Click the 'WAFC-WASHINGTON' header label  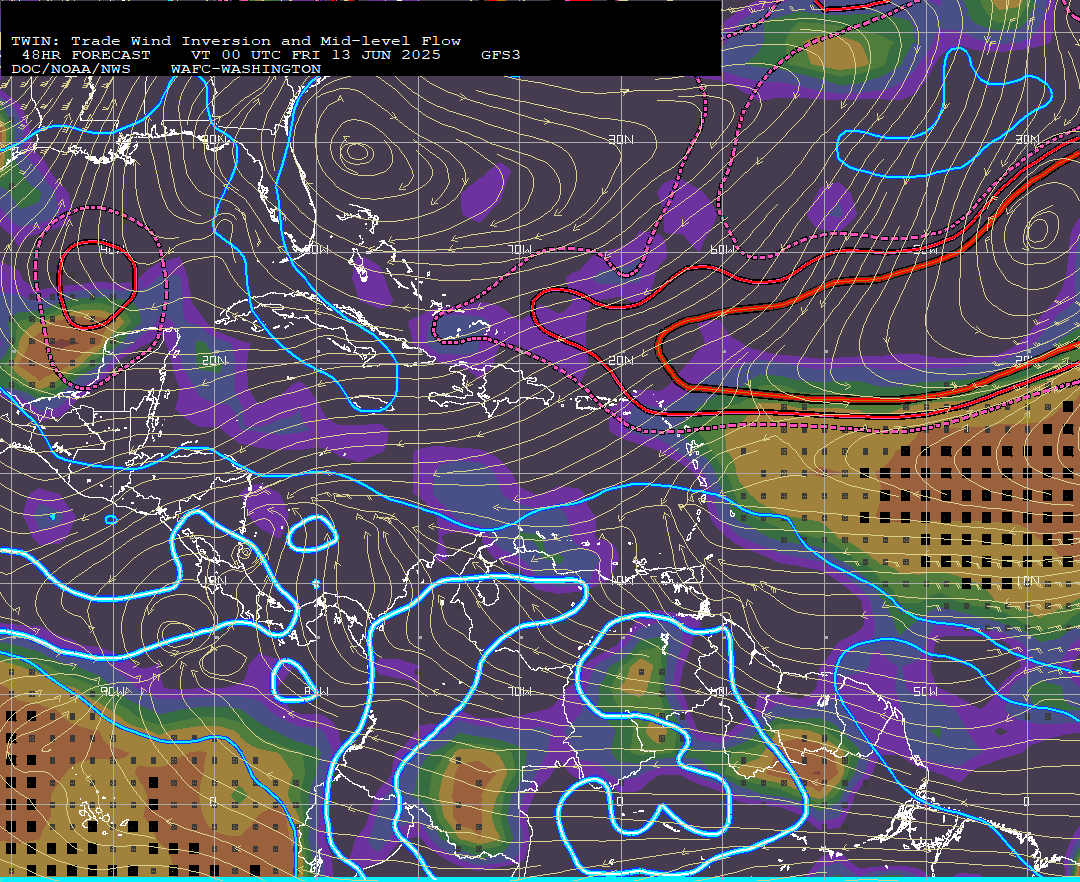[x=246, y=70]
